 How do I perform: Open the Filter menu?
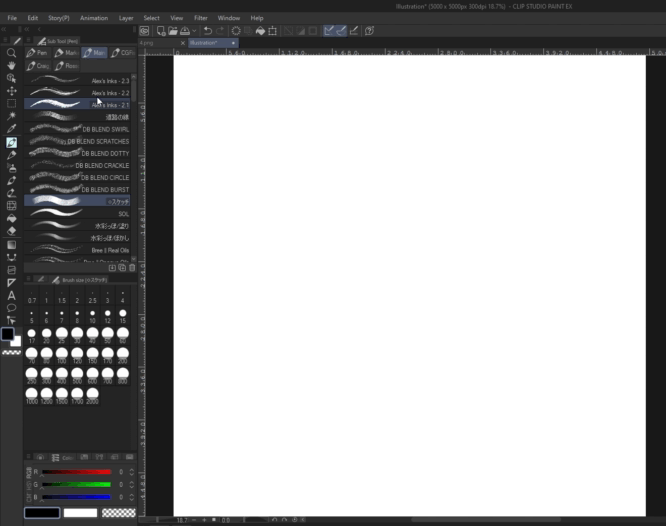click(200, 18)
